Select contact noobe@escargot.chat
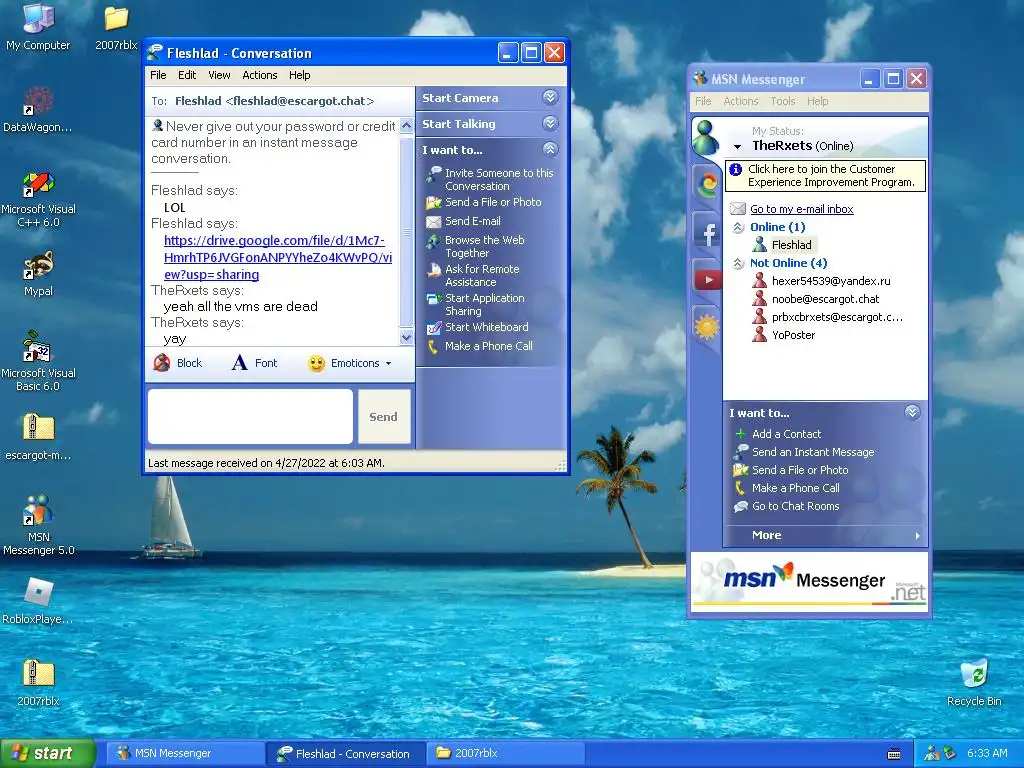The height and width of the screenshot is (768, 1024). 816,299
